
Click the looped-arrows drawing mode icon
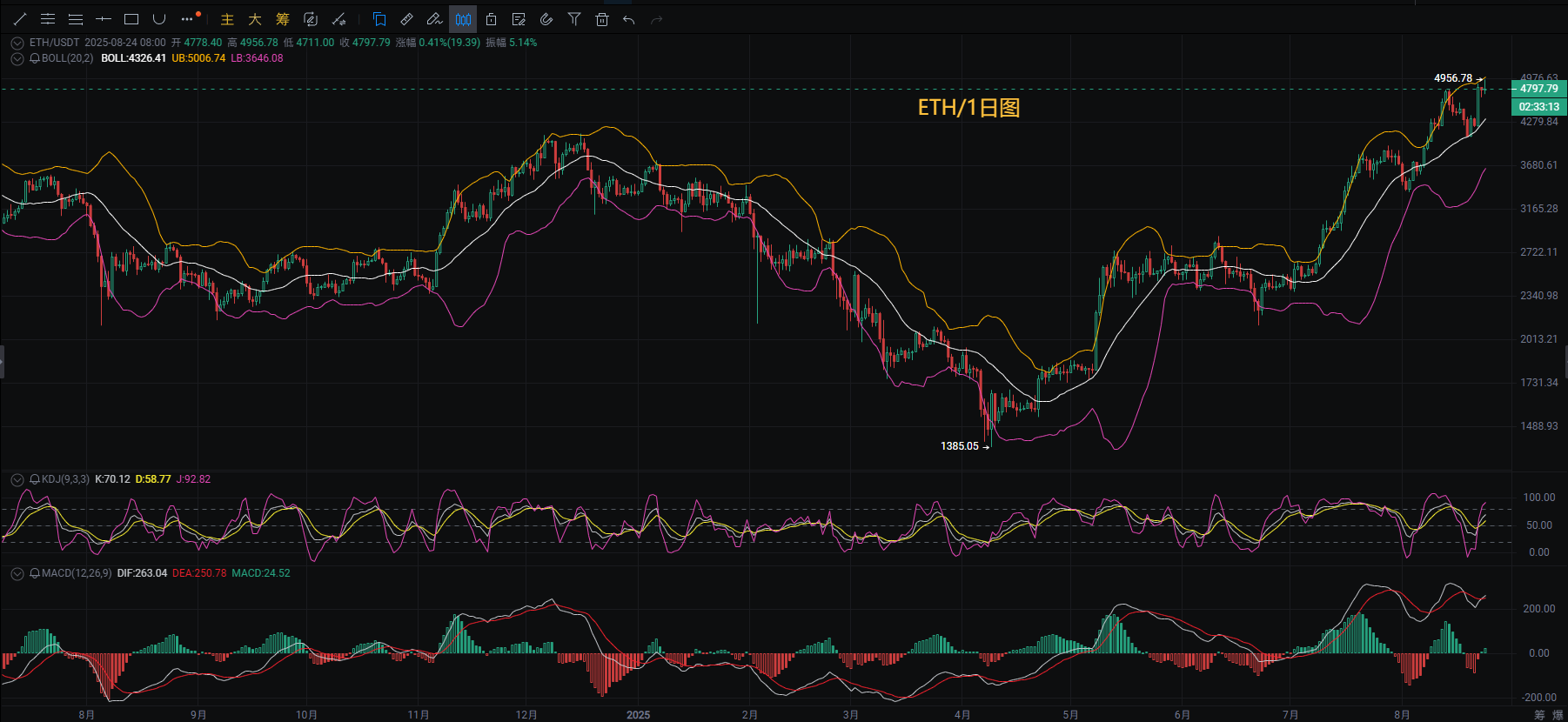[311, 19]
